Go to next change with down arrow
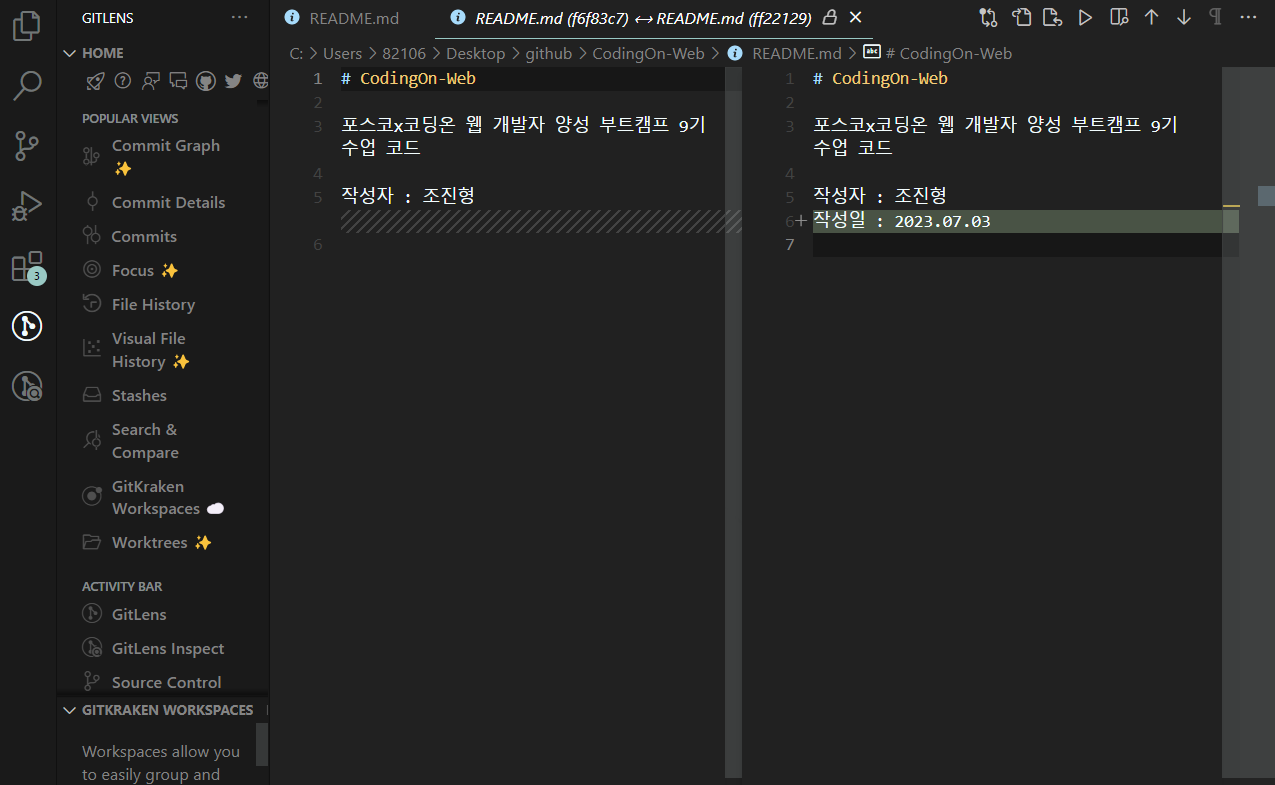Image resolution: width=1275 pixels, height=785 pixels. 1184,17
